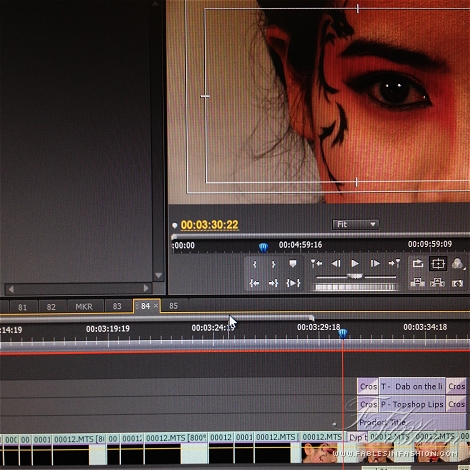Go to In point icon

254,283
